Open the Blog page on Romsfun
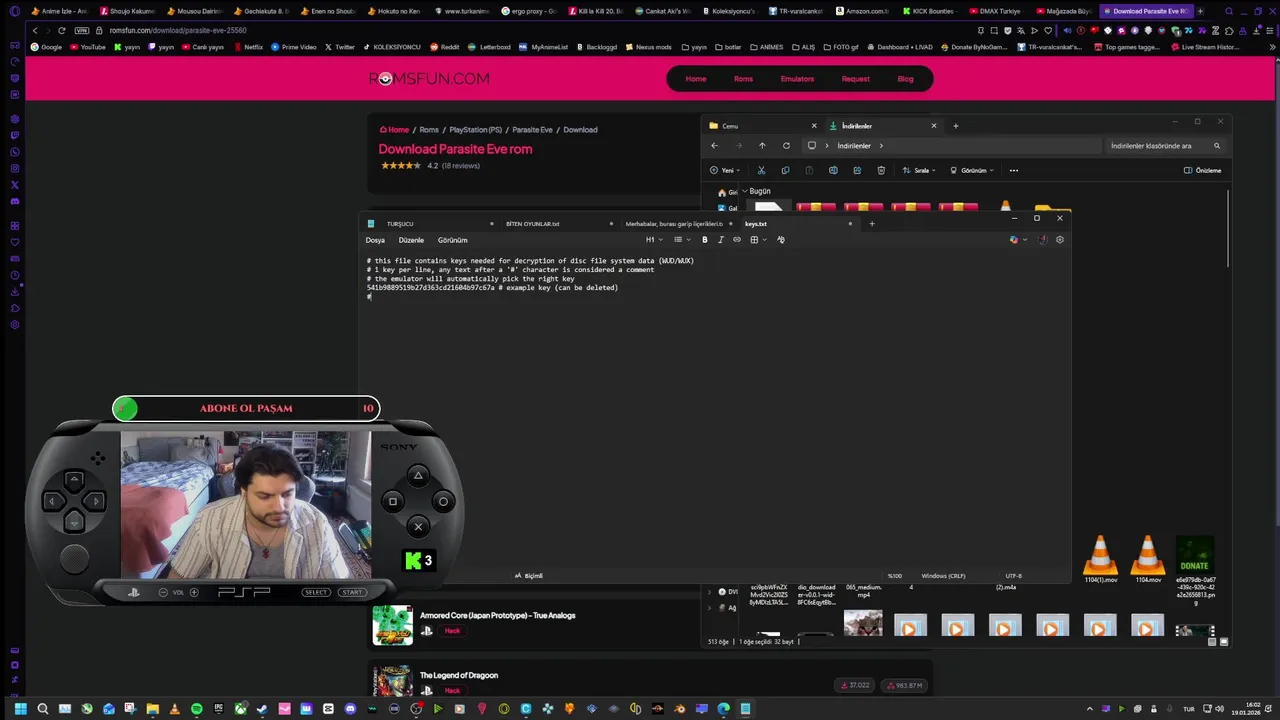This screenshot has height=720, width=1280. 905,79
